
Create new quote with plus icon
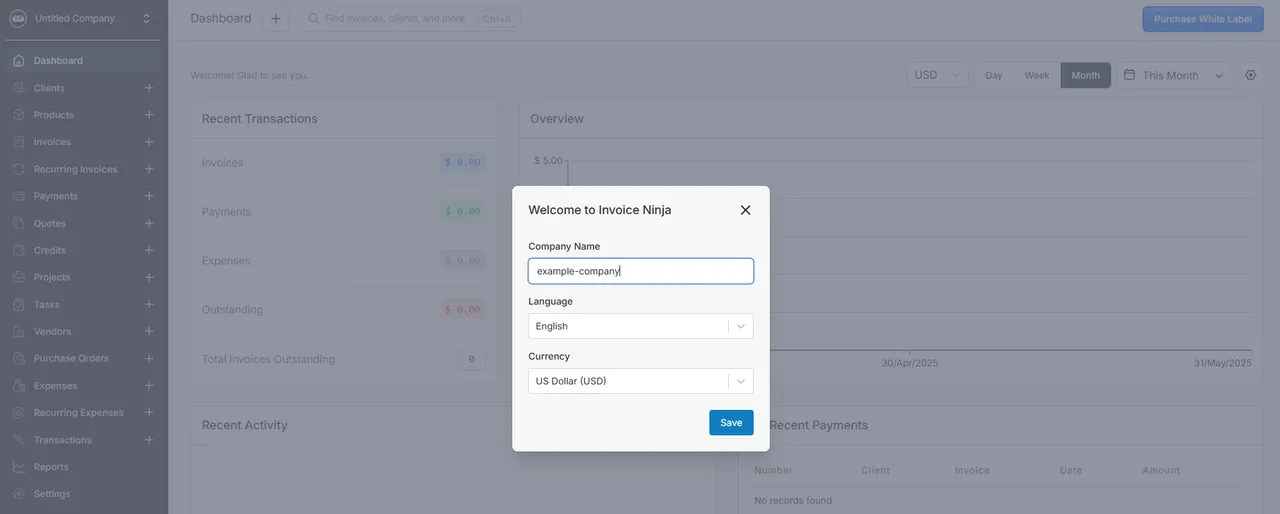[149, 223]
